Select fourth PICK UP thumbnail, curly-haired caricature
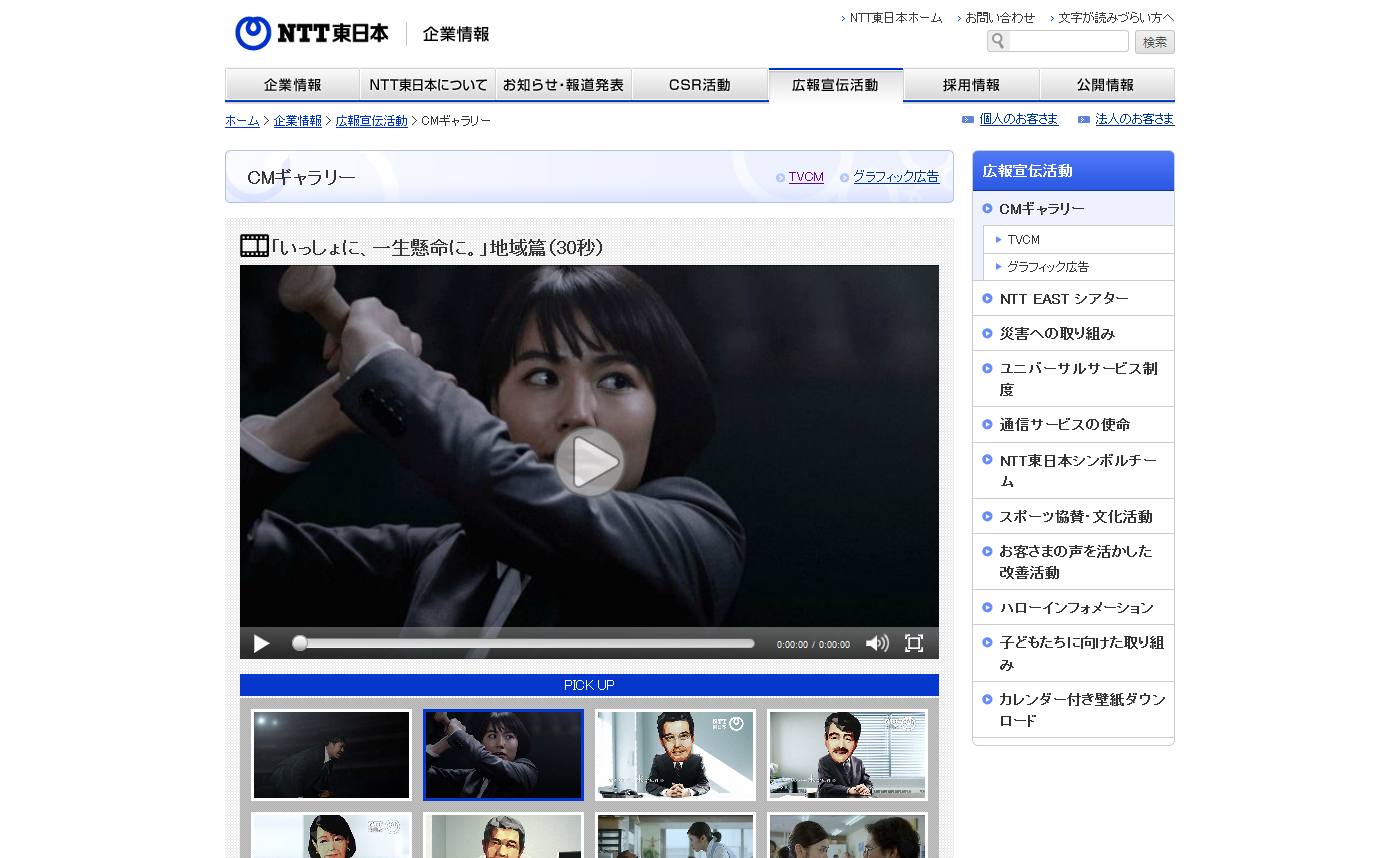 (x=847, y=755)
